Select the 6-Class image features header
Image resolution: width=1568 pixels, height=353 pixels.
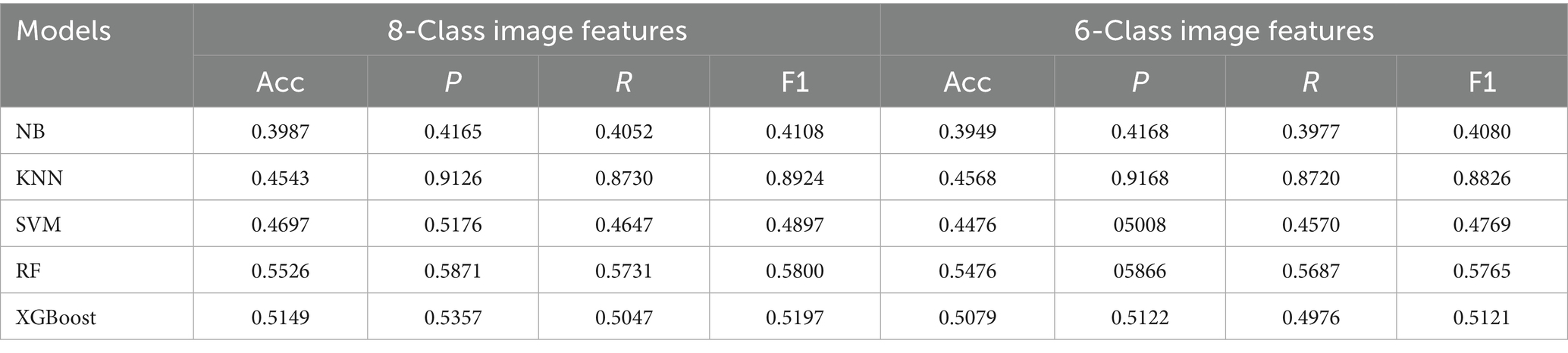pyautogui.click(x=1224, y=30)
